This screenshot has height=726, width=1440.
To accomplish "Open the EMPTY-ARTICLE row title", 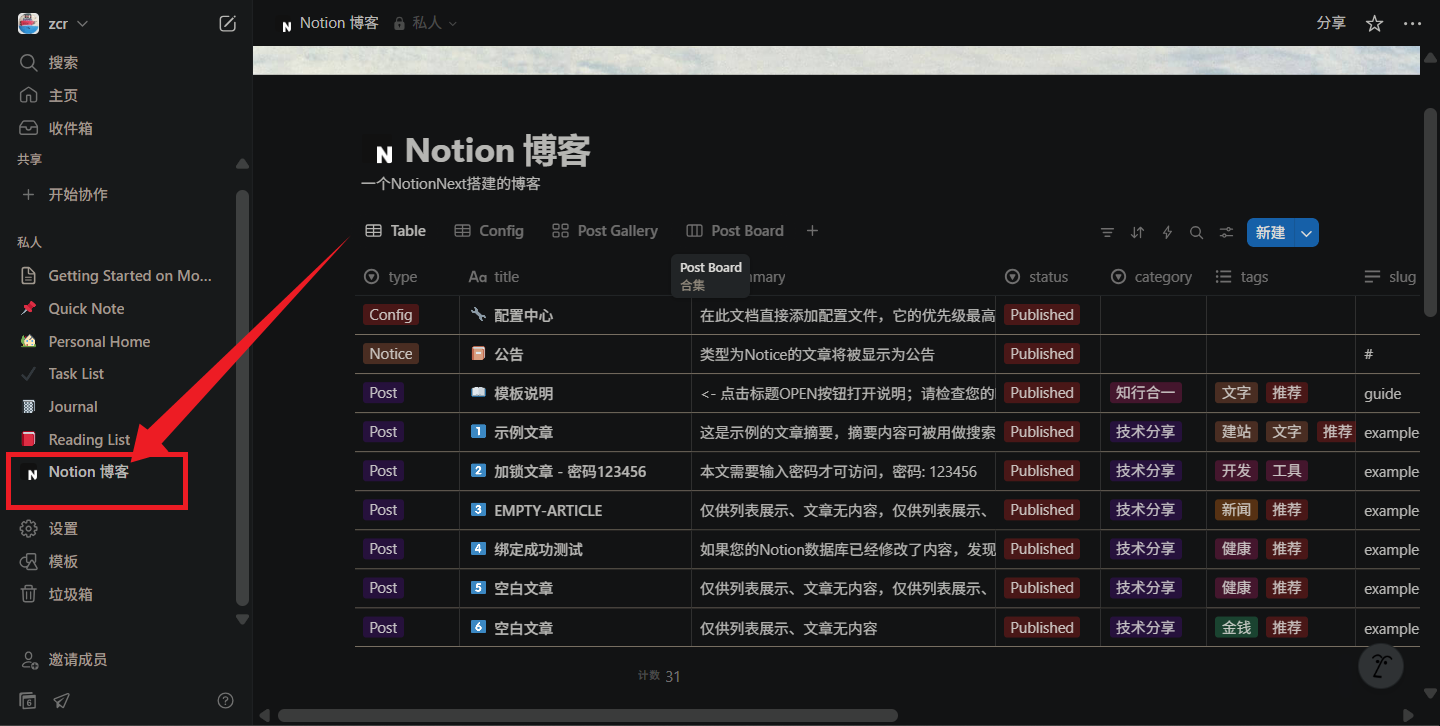I will click(x=548, y=510).
